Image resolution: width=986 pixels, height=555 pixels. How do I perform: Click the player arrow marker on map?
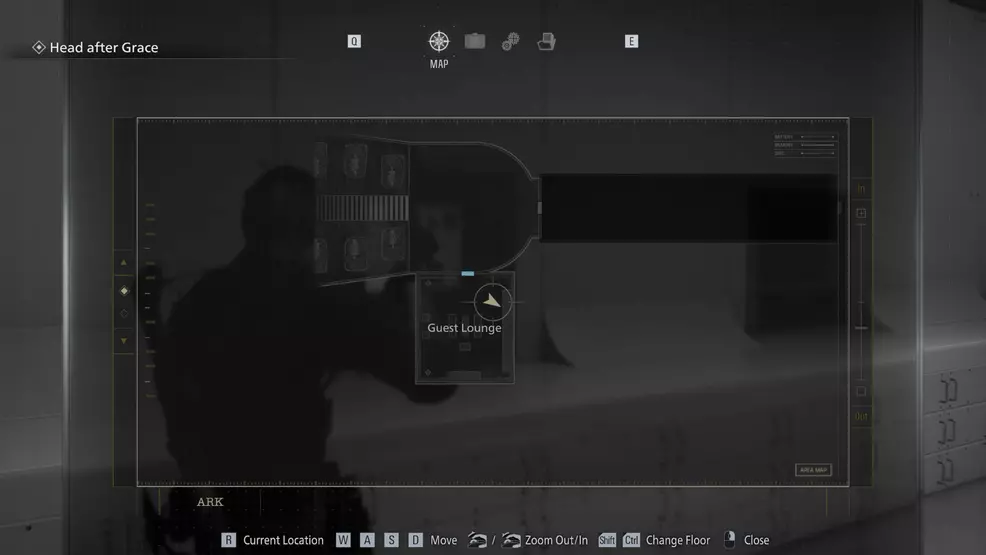point(492,302)
